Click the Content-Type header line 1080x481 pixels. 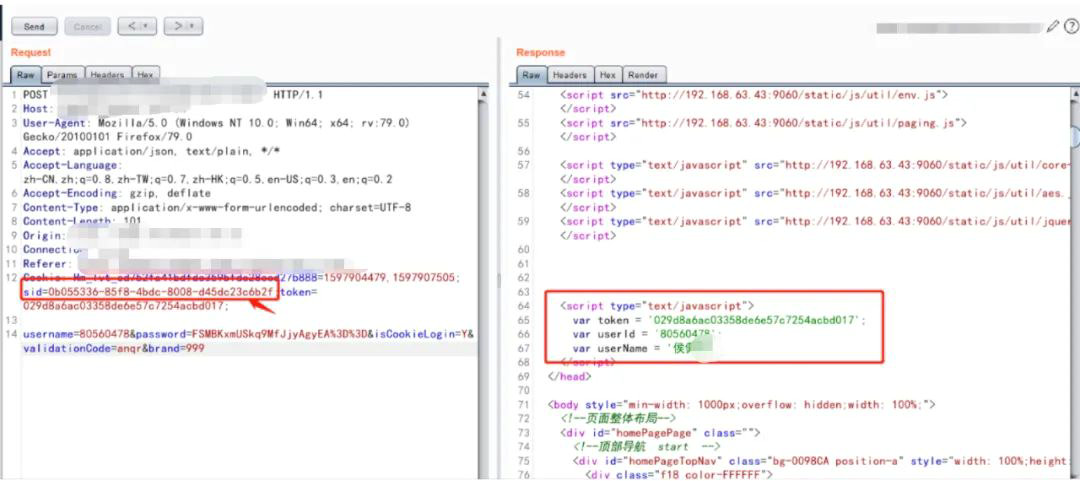click(217, 207)
